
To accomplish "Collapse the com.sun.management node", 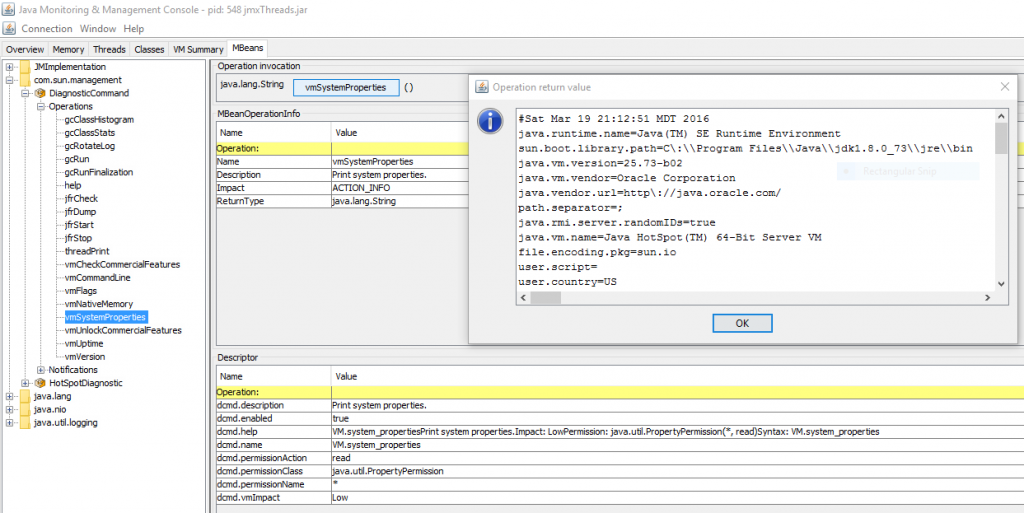I will [10, 80].
